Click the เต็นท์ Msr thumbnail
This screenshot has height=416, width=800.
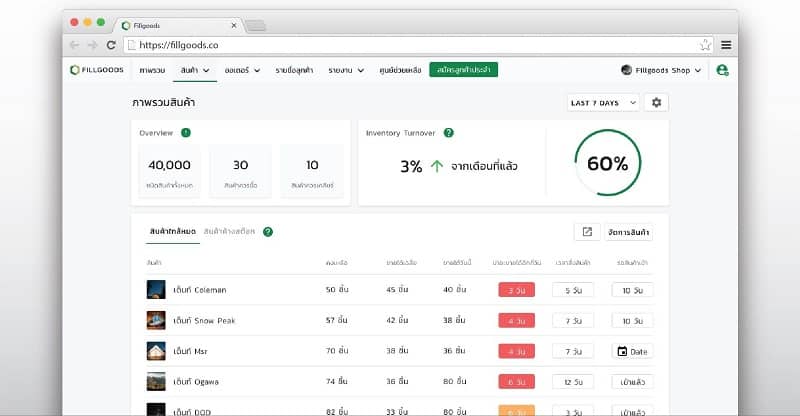(156, 351)
